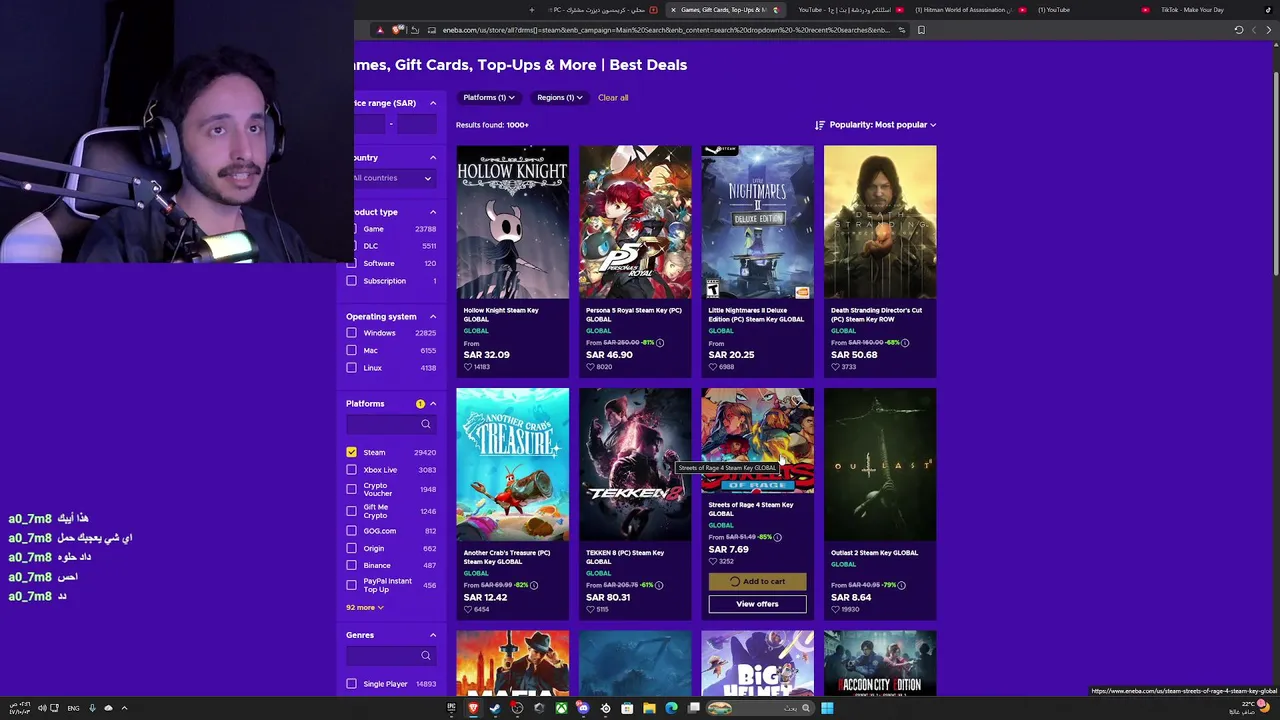Switch to Hitman World of Assassination tab
Viewport: 1280px width, 720px height.
965,10
